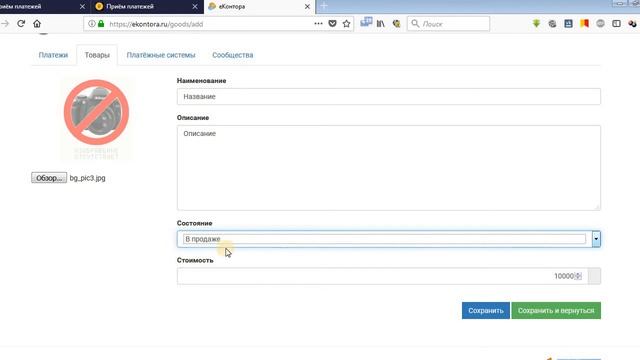Click the Обзор file browse button
The image size is (640, 360).
(49, 178)
